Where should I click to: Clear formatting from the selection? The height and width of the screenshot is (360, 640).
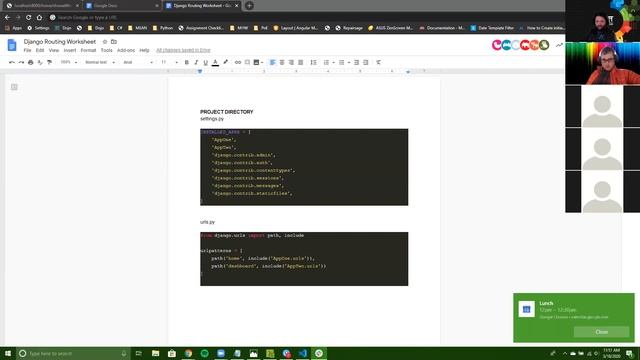coord(378,62)
